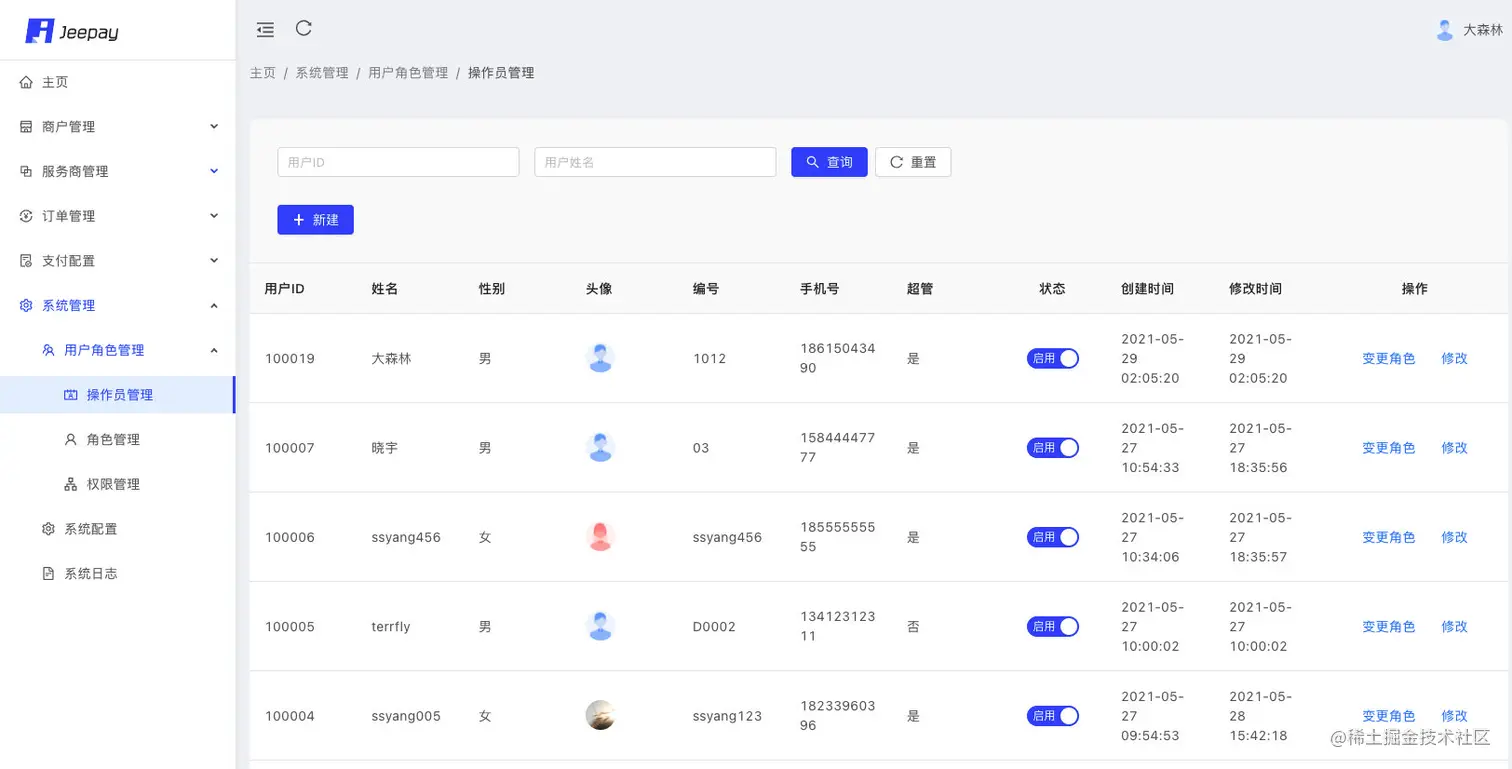The width and height of the screenshot is (1512, 769).
Task: Click 编号 cell ssyang123
Action: click(727, 716)
